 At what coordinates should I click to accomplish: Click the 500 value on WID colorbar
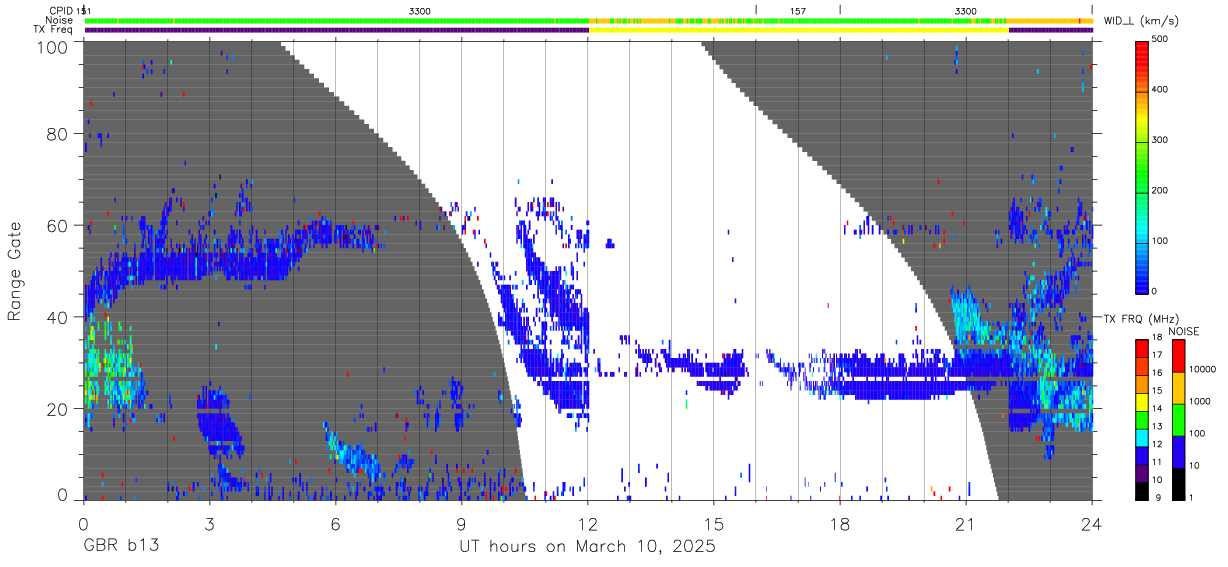click(x=1162, y=40)
